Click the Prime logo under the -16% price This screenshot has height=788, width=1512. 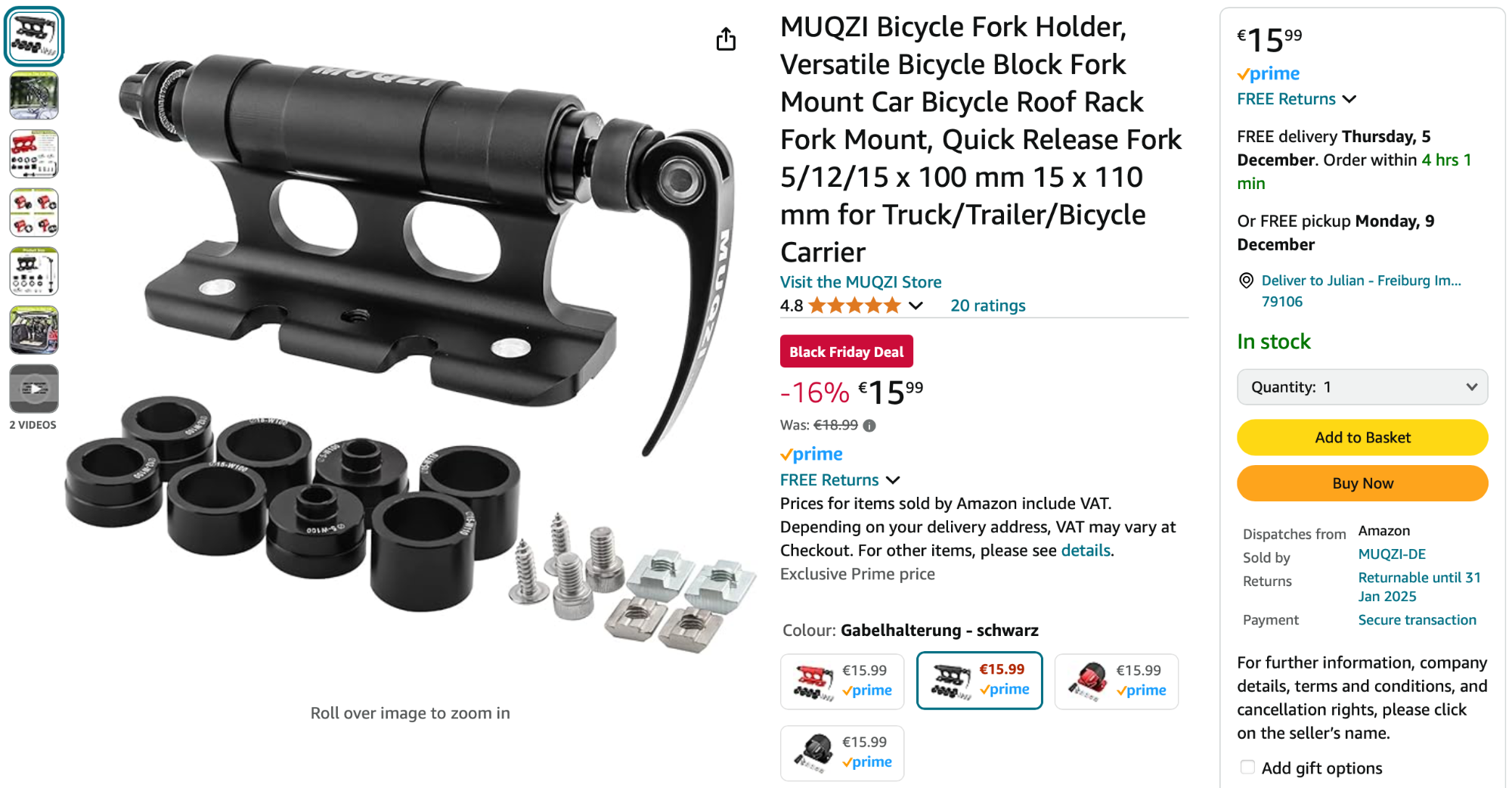pos(811,454)
